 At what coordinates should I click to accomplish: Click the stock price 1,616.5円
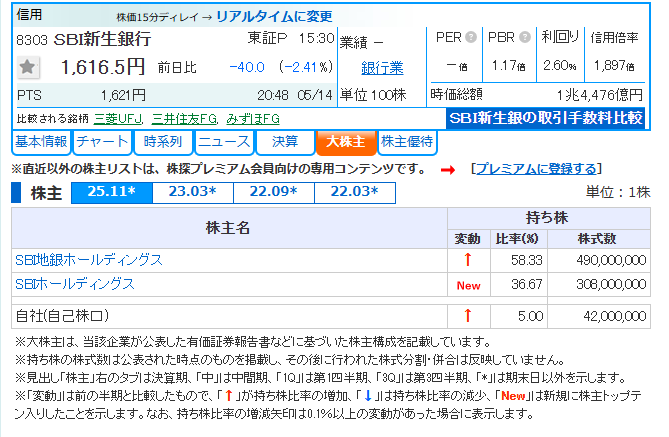102,67
